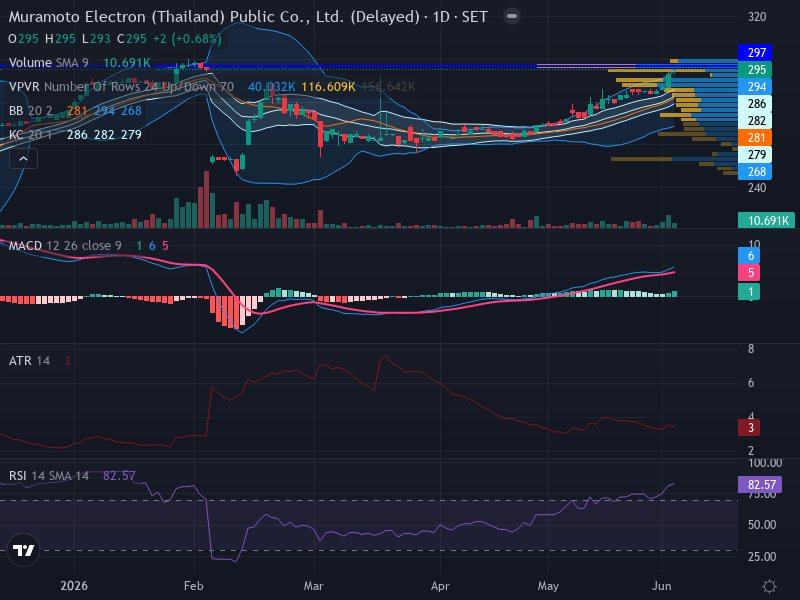
Task: Click the MACD histogram label 1
Action: (x=749, y=292)
